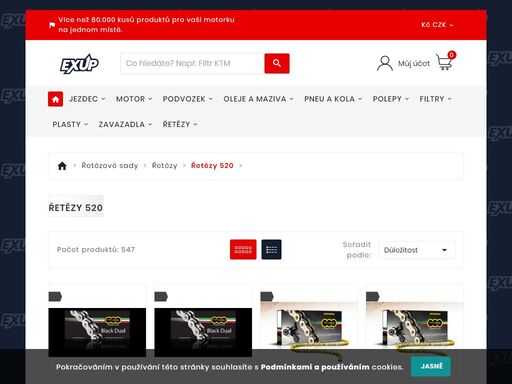The image size is (512, 384).
Task: Click the tag label on fourth product
Action: pyautogui.click(x=373, y=296)
